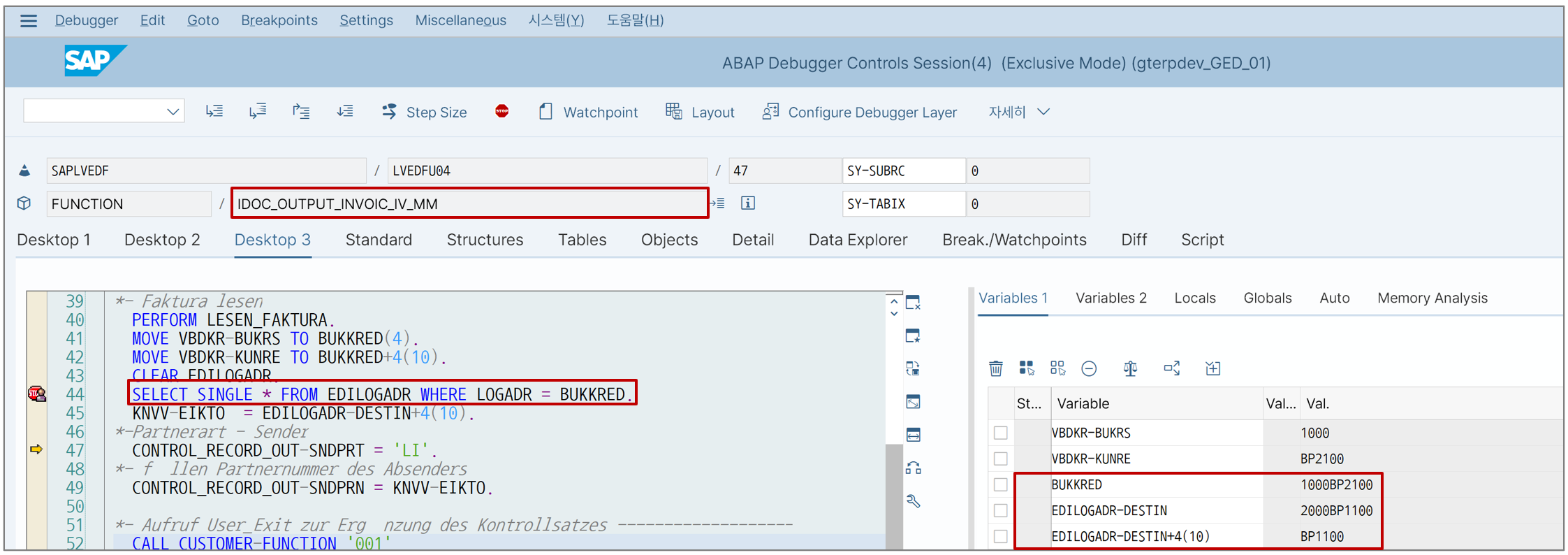
Task: Click the minus remove-row icon in variables toolbar
Action: (1089, 368)
